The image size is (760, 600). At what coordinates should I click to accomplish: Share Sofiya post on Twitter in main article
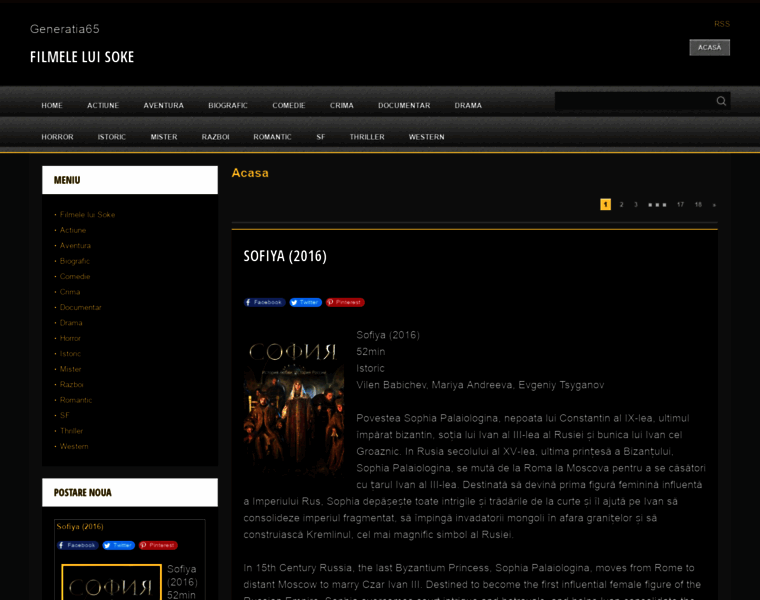(x=305, y=302)
